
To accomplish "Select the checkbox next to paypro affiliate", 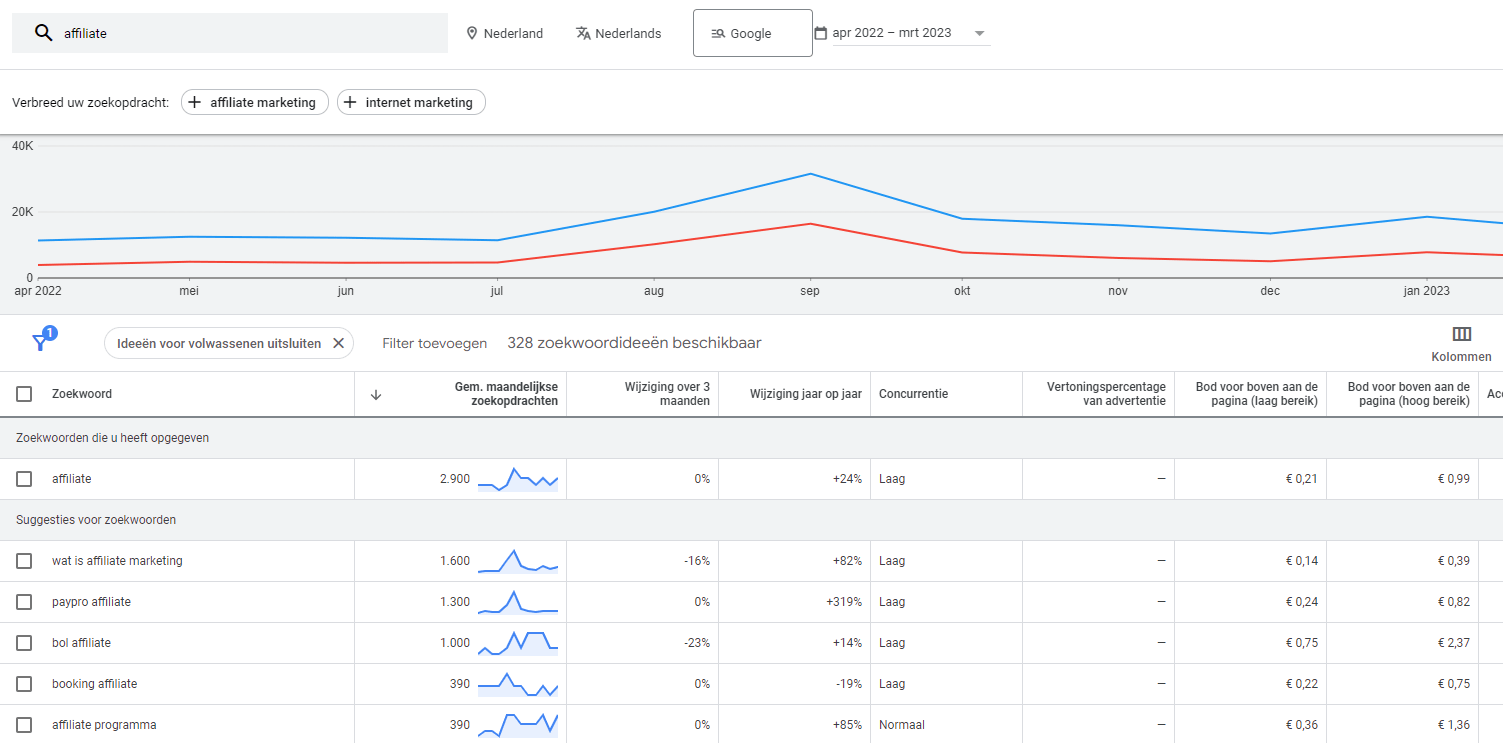I will point(23,602).
